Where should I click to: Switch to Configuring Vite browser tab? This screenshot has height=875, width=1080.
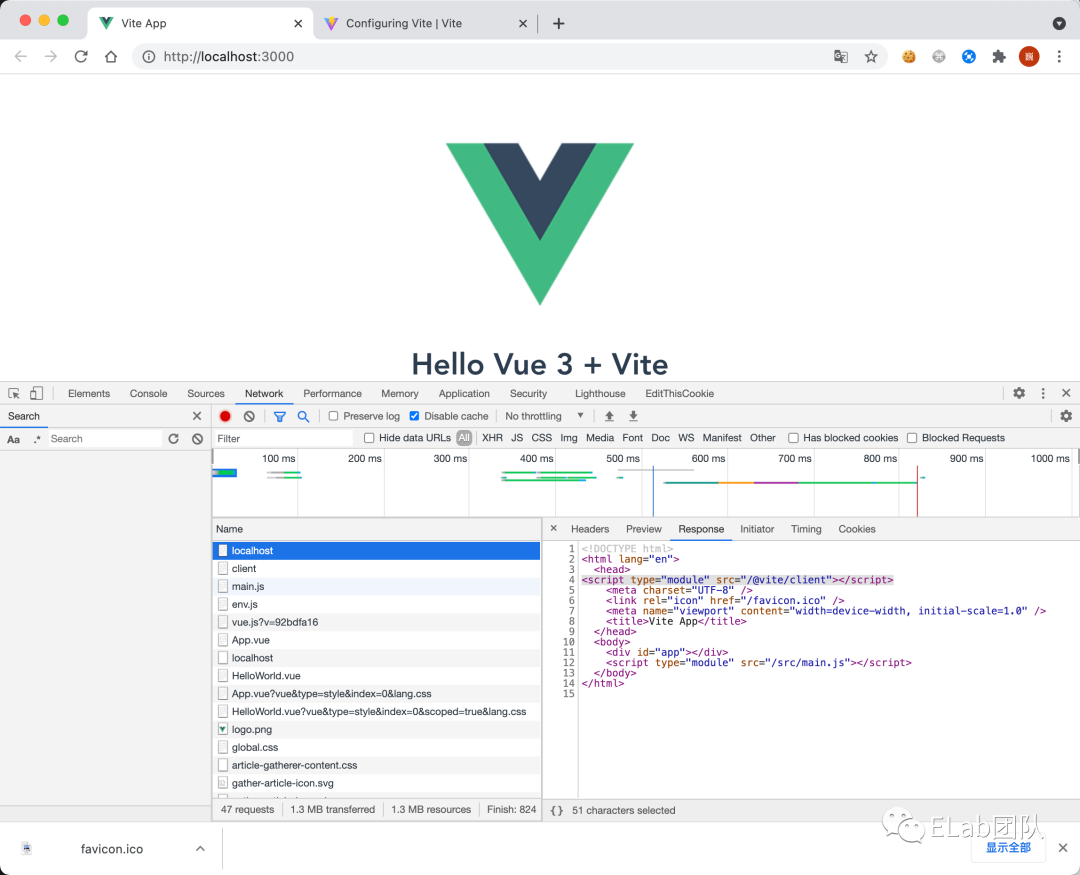pos(427,23)
